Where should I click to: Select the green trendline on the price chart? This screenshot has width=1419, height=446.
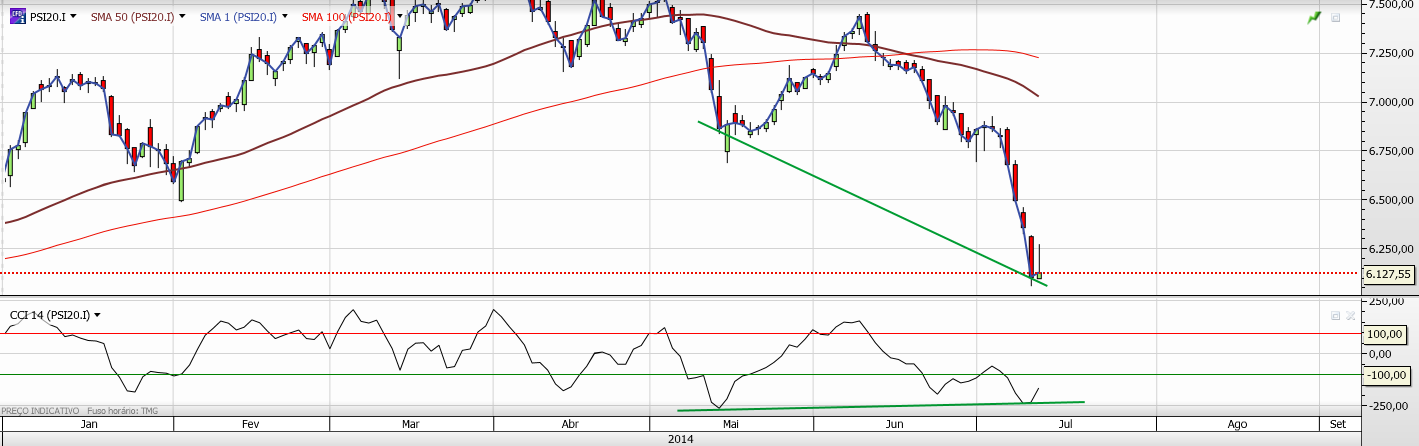[870, 203]
